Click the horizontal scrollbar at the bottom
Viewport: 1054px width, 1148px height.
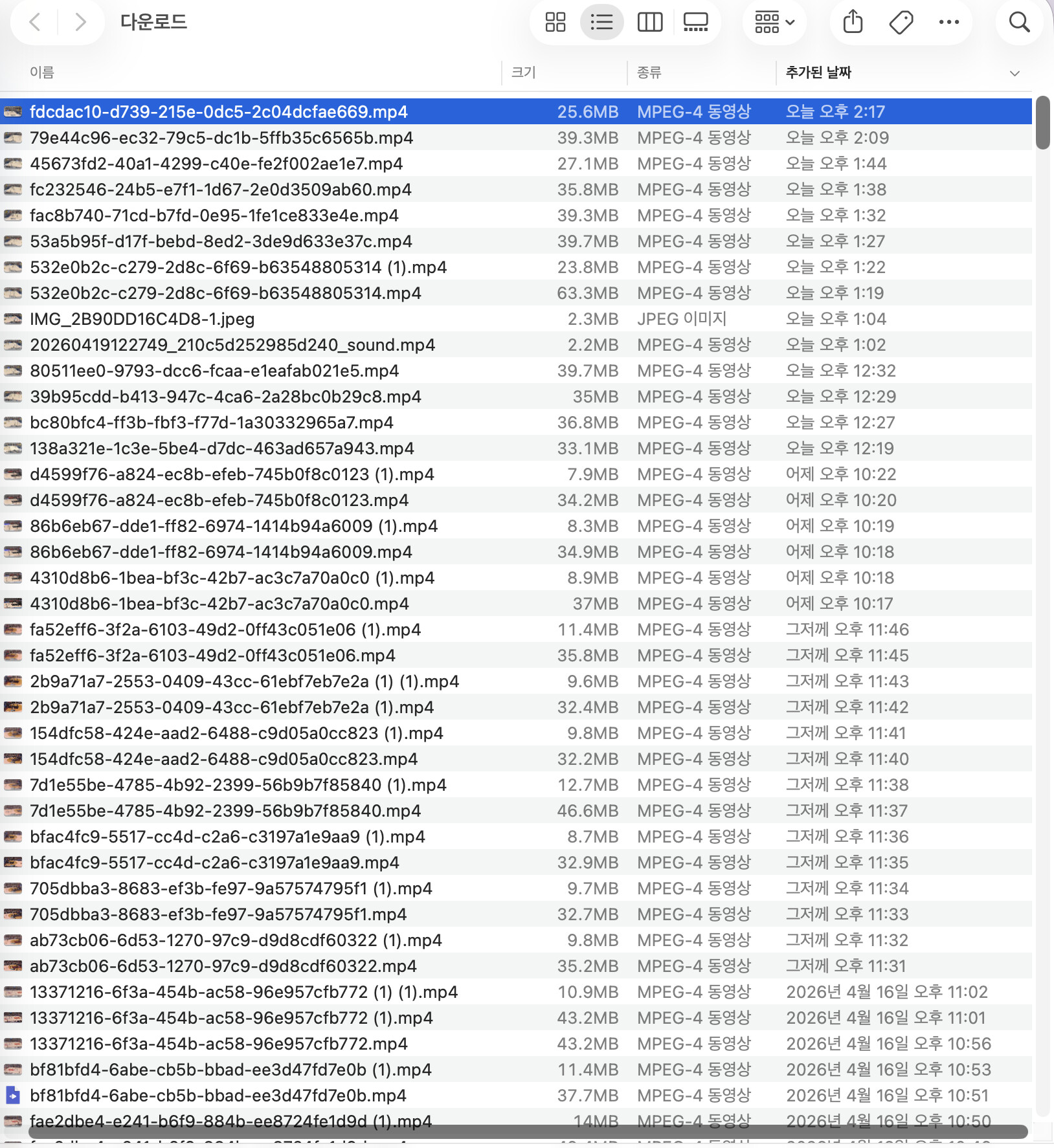click(x=528, y=1132)
